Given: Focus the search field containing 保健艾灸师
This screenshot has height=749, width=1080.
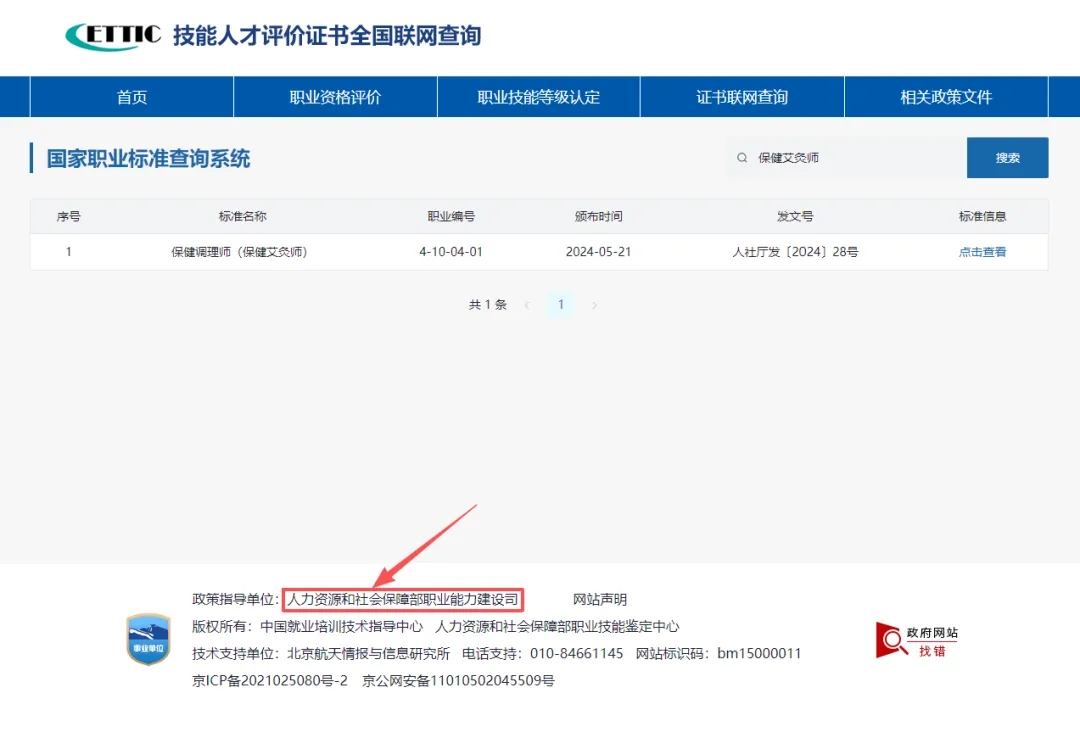Looking at the screenshot, I should [850, 158].
